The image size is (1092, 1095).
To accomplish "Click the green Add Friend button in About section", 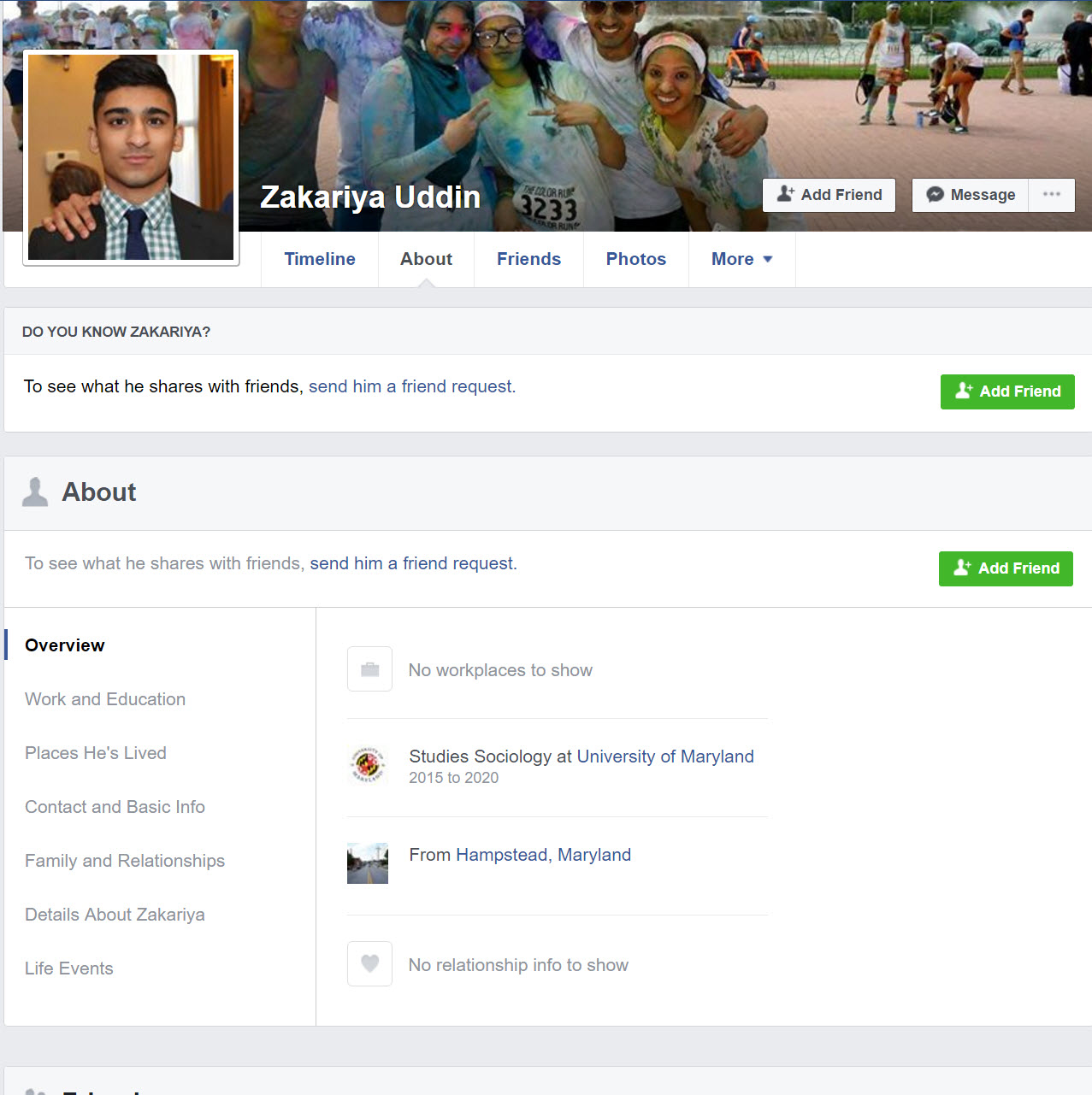I will click(x=1005, y=568).
